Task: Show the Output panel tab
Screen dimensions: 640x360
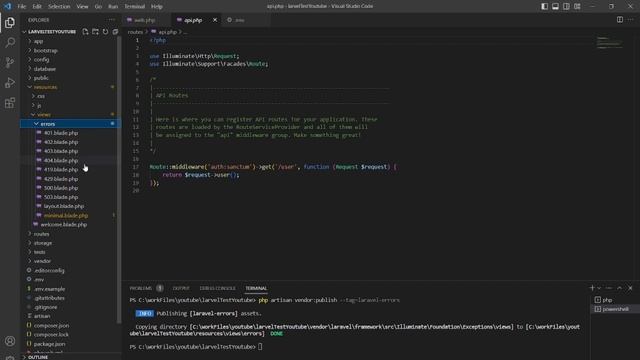Action: (x=181, y=288)
